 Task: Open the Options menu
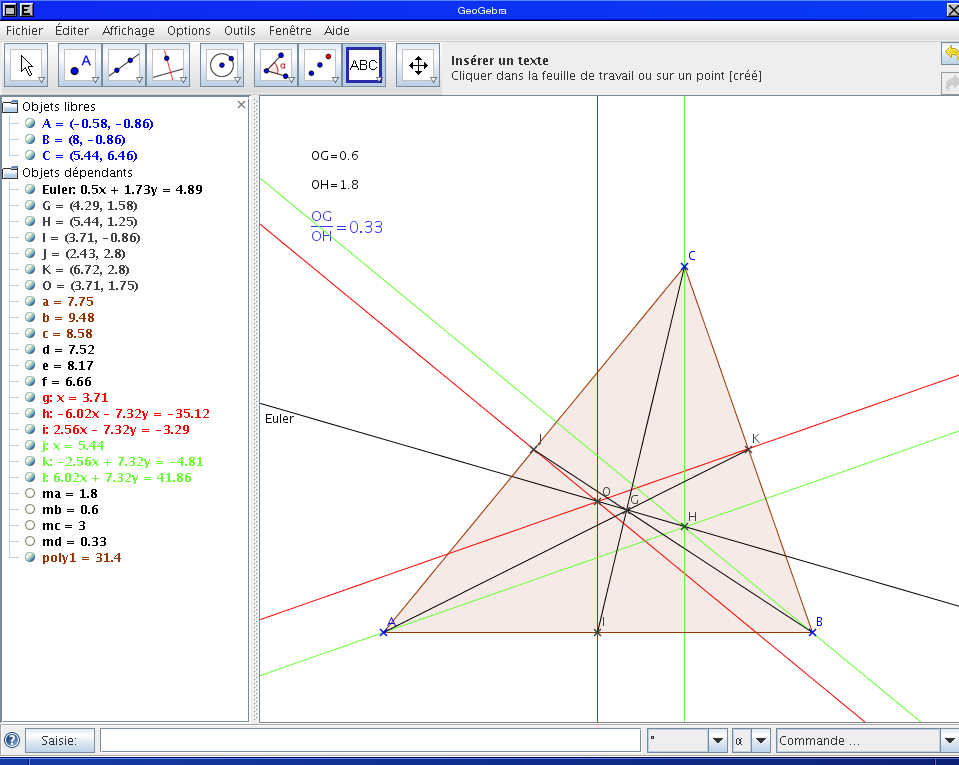pos(188,31)
